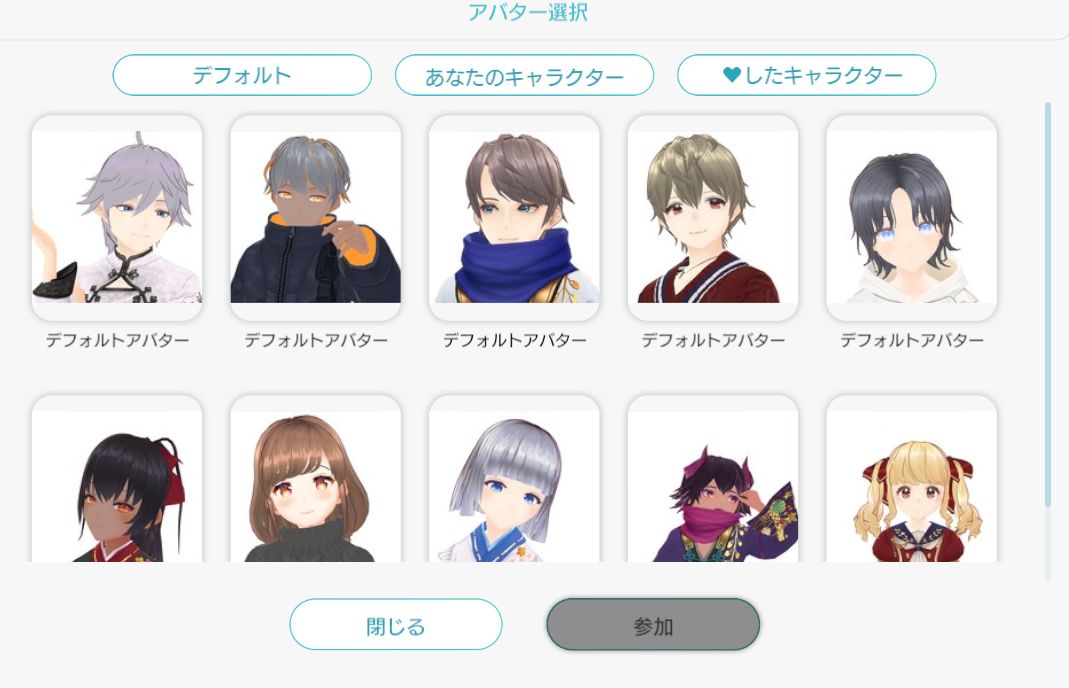Click the 閉じる button
1069x688 pixels.
click(x=395, y=625)
